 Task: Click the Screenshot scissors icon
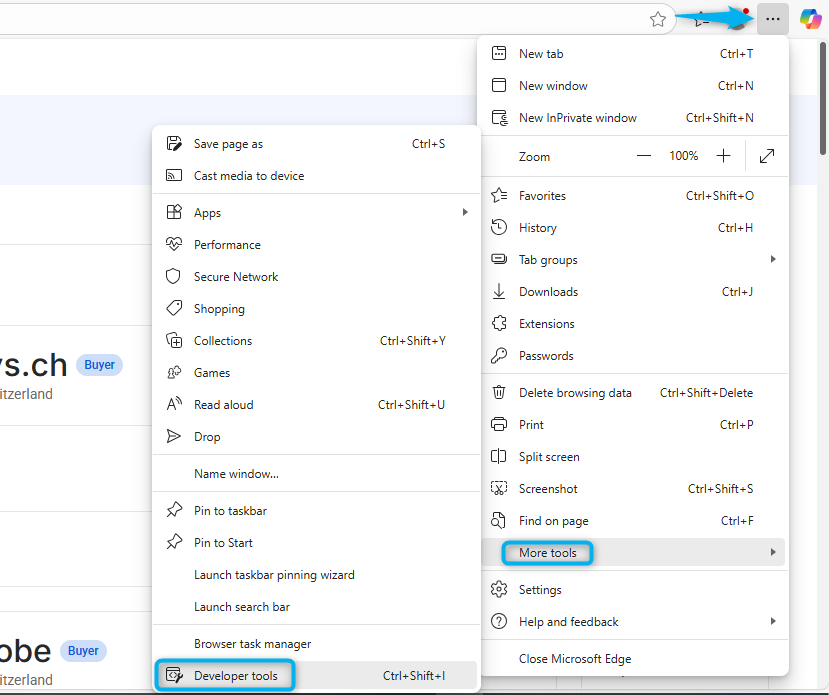[x=499, y=488]
